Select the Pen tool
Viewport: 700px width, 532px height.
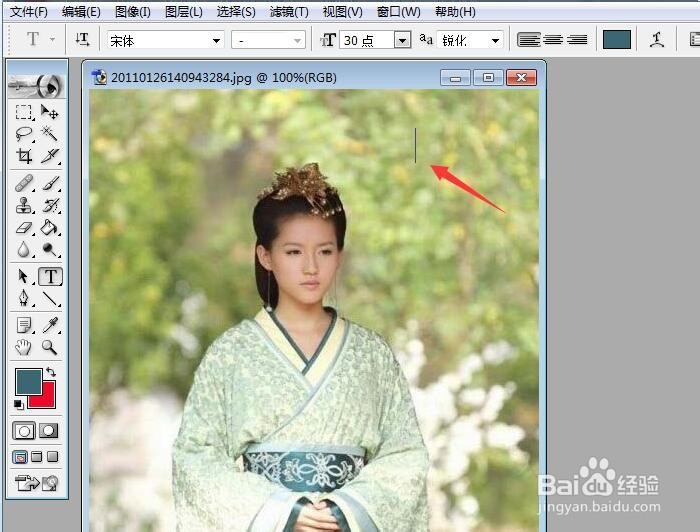click(24, 298)
